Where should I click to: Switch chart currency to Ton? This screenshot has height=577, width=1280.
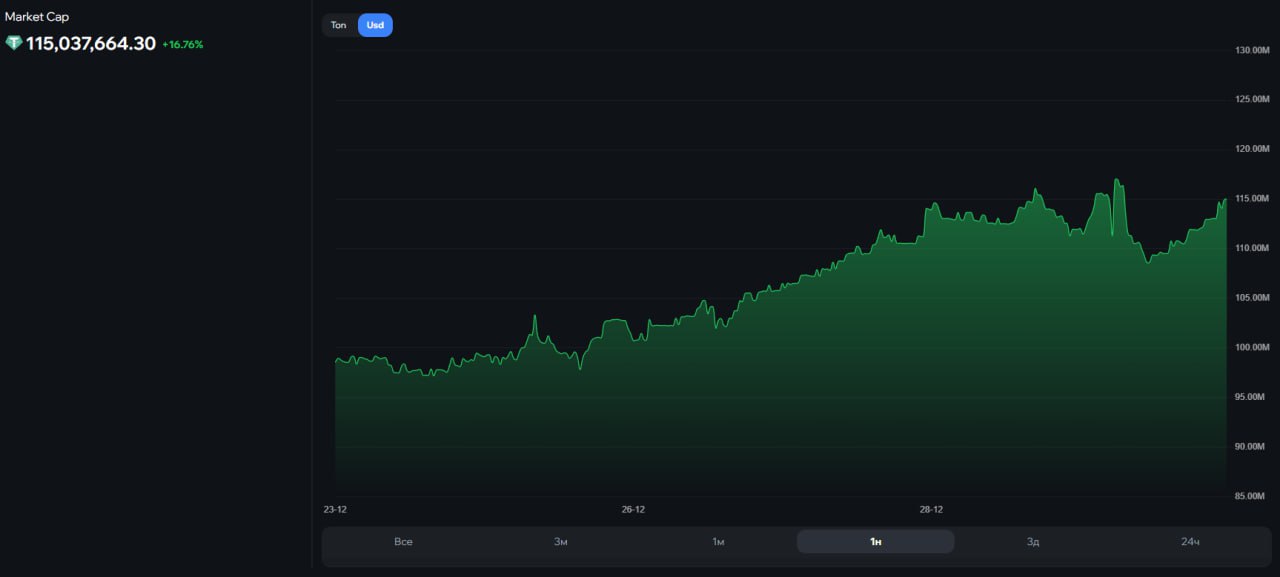(339, 25)
